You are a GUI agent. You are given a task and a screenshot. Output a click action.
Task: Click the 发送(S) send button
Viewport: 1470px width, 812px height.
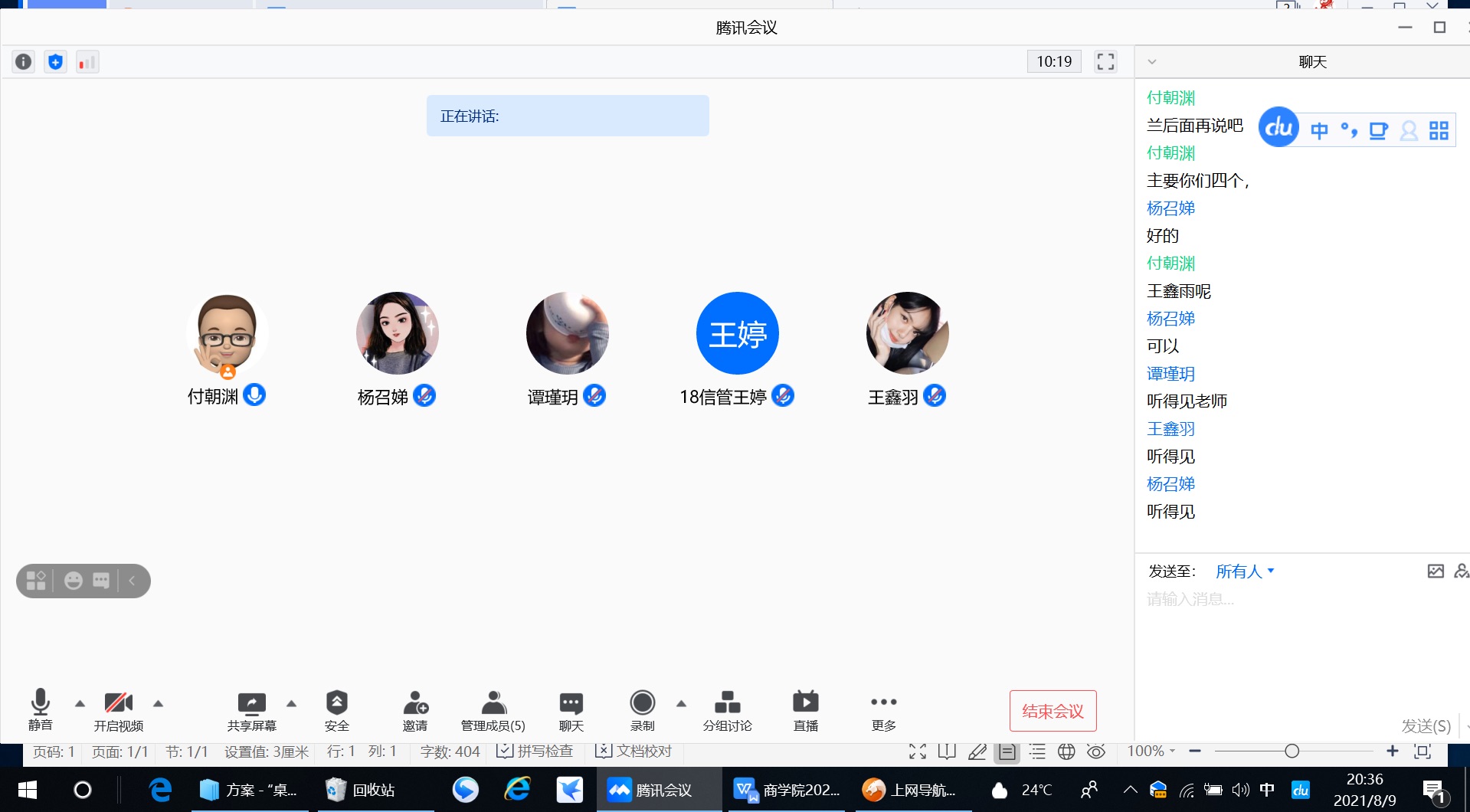tap(1426, 725)
